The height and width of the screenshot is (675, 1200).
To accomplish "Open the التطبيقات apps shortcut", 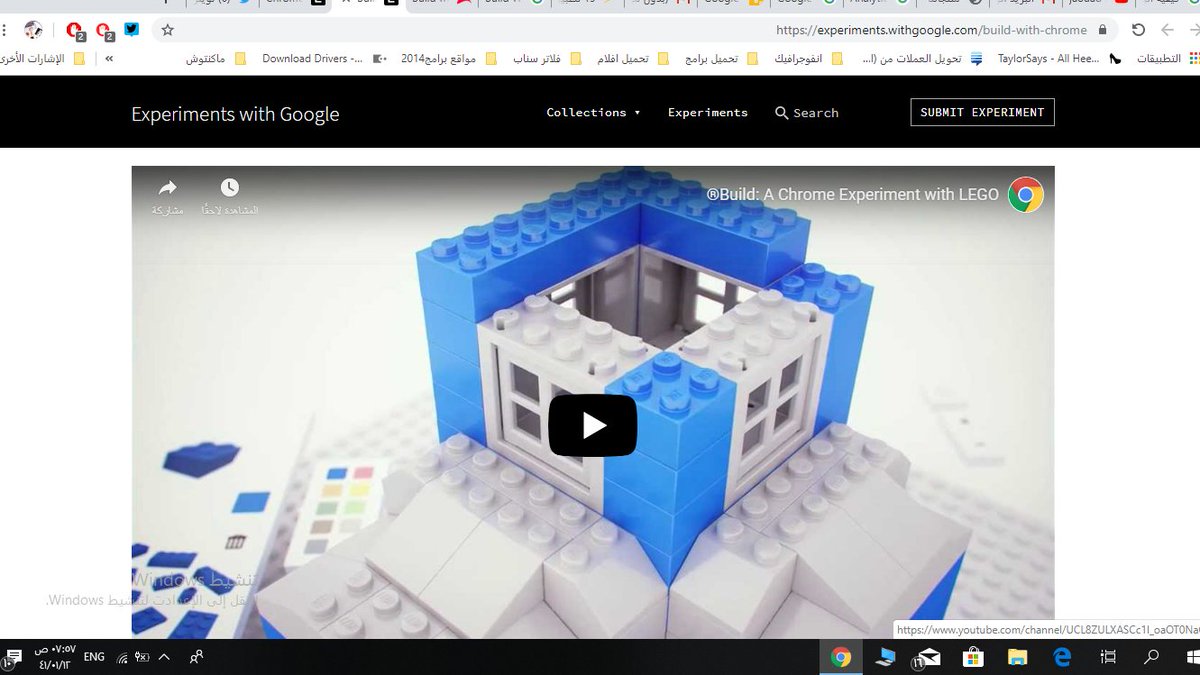I will click(x=1167, y=59).
